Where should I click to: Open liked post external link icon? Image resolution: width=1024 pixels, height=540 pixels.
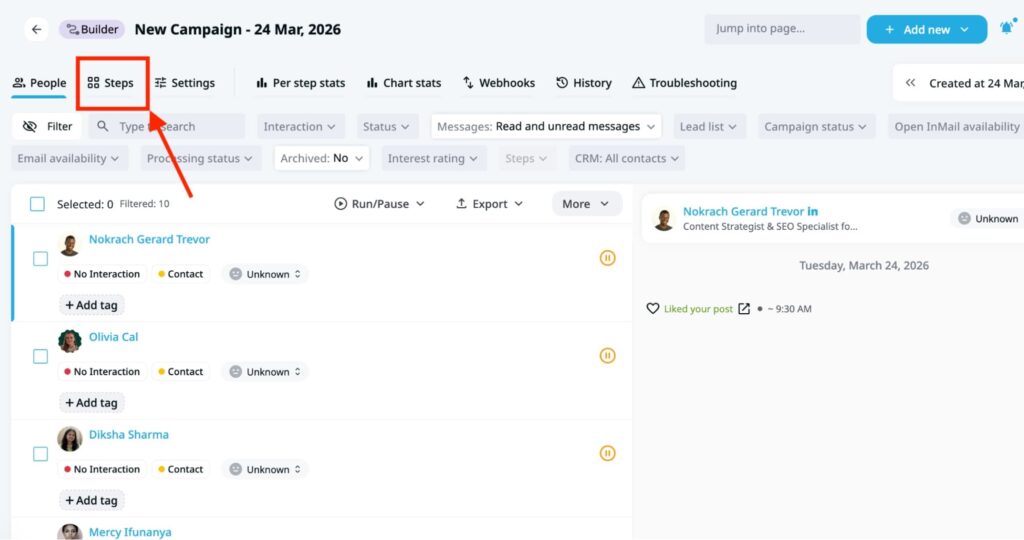coord(744,309)
